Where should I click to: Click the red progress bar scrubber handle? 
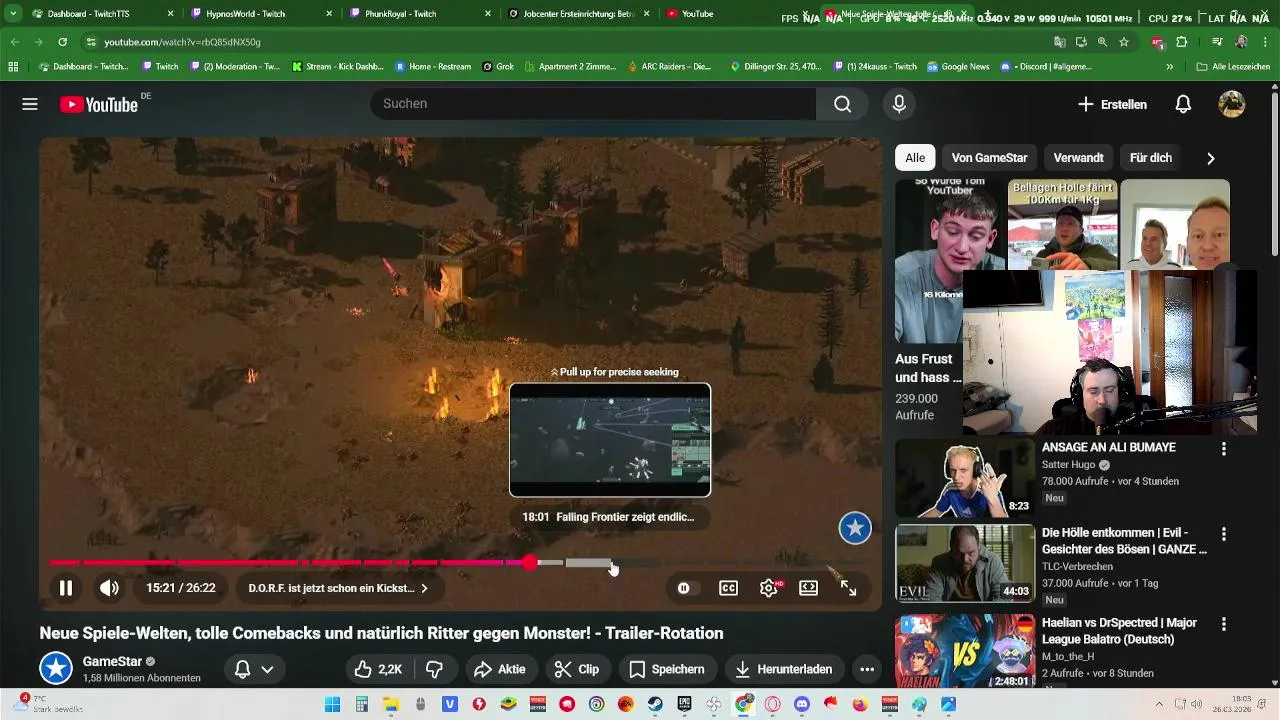click(529, 563)
